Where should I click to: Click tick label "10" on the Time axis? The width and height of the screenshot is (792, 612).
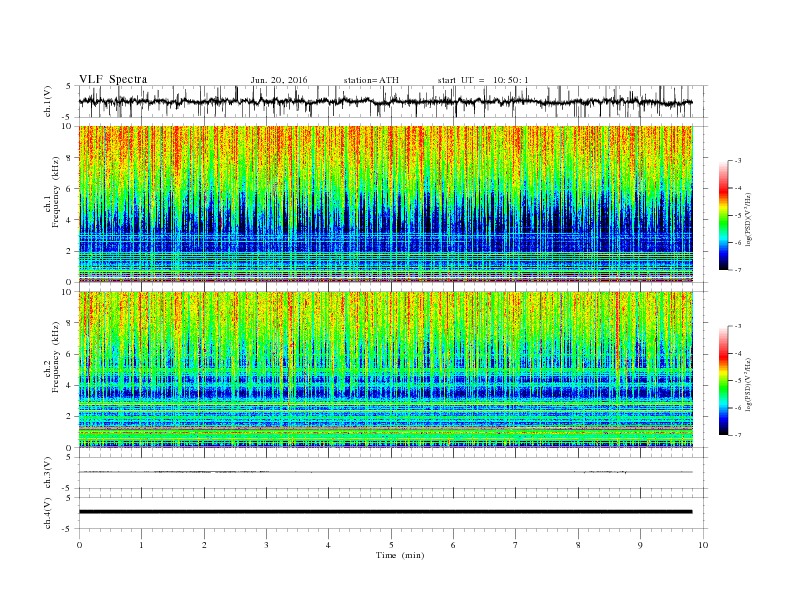(x=703, y=545)
